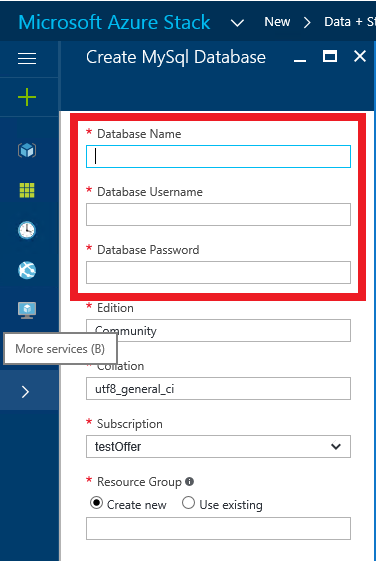Viewport: 376px width, 561px height.
Task: Maximize the Create MySql Database blade
Action: pyautogui.click(x=329, y=57)
